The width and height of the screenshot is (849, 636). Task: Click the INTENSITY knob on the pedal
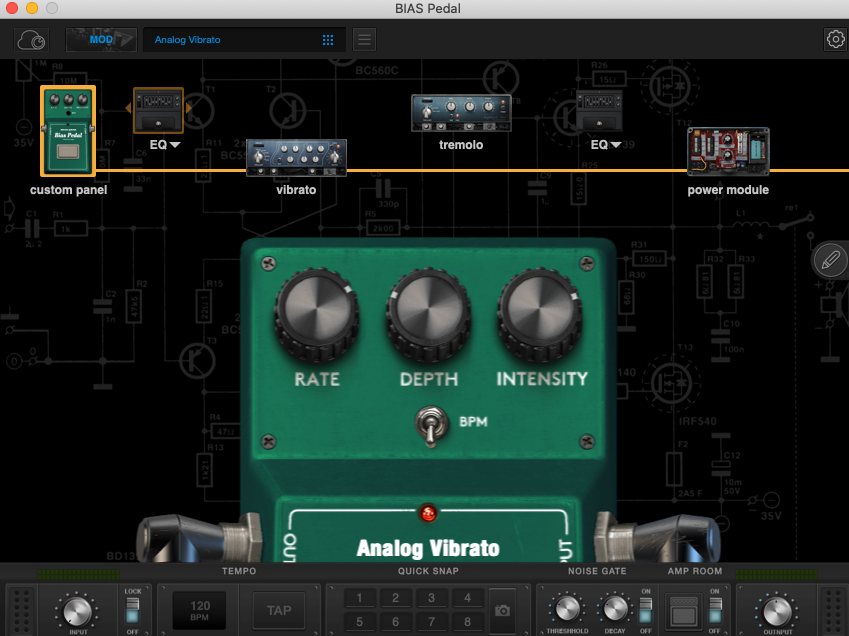pos(540,313)
